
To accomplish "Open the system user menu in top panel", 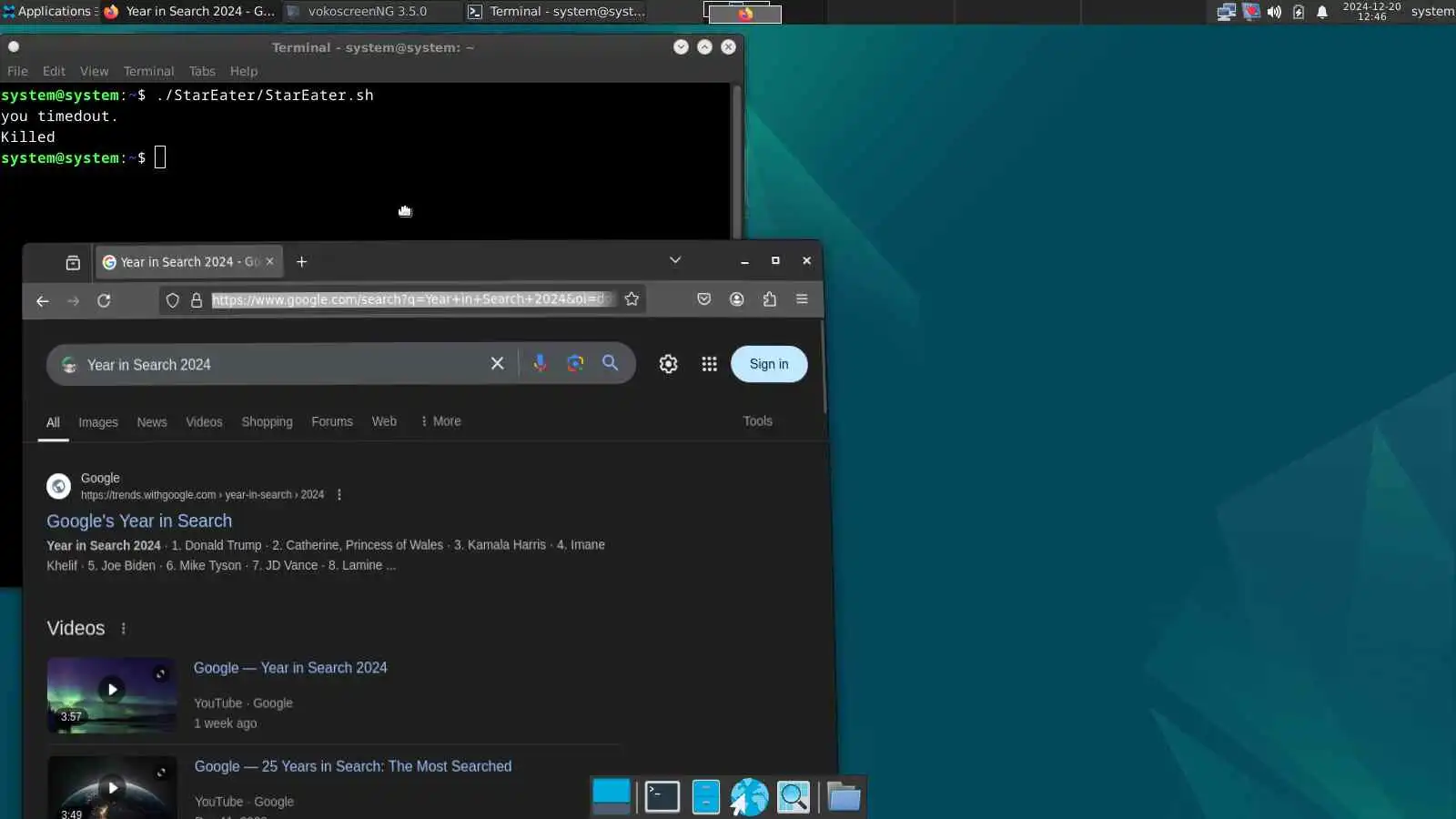I will coord(1432,12).
